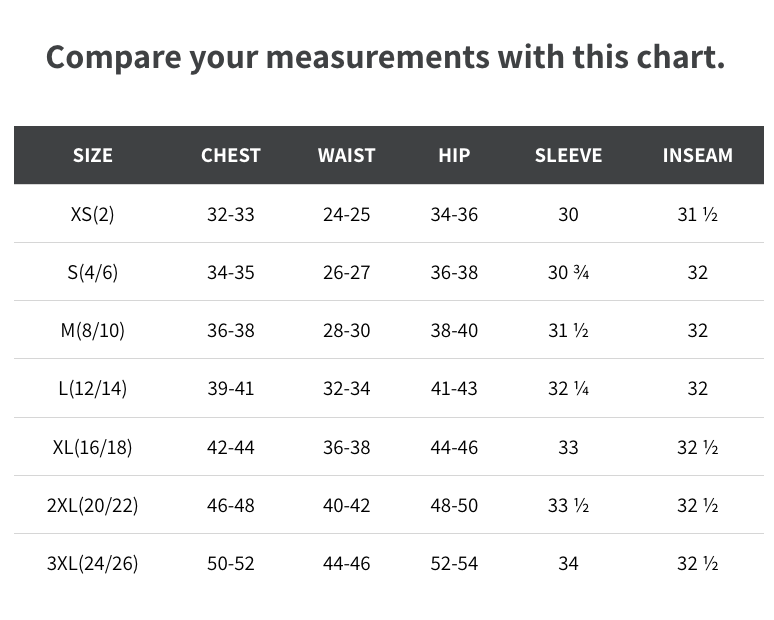Select the HIP column header
Image resolution: width=774 pixels, height=620 pixels.
[454, 155]
